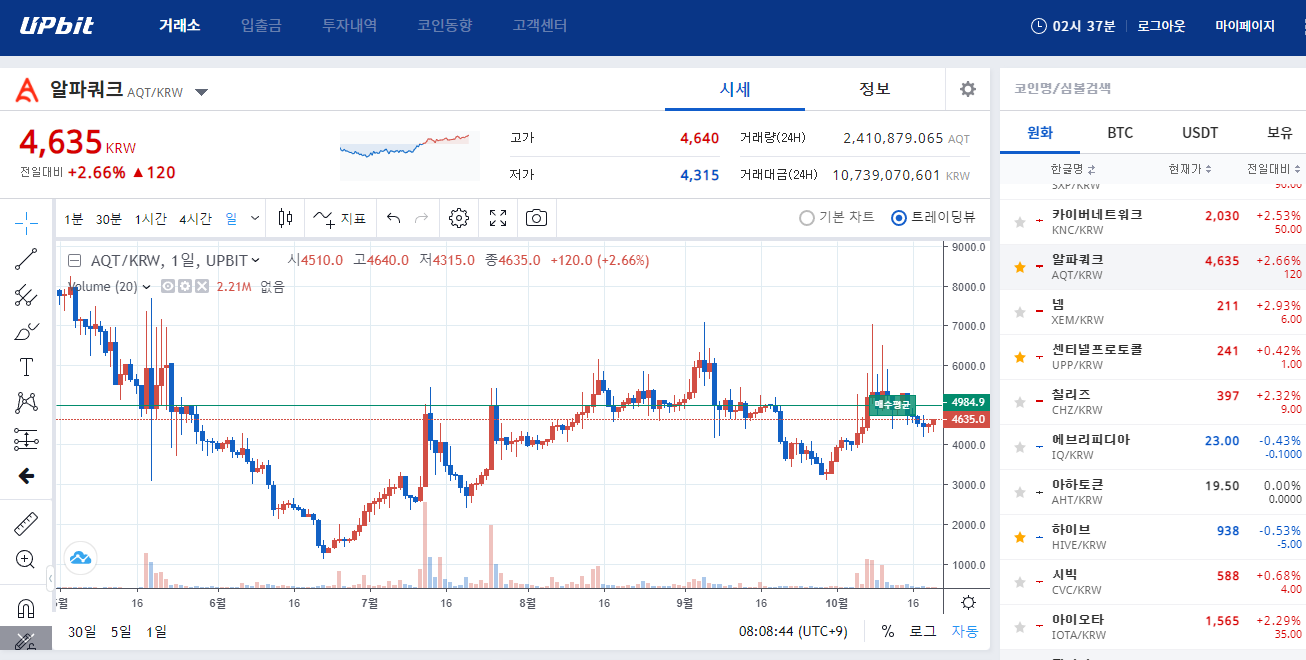Toggle favorite star for 센티넬프로토콜
Image resolution: width=1306 pixels, height=660 pixels.
1020,357
